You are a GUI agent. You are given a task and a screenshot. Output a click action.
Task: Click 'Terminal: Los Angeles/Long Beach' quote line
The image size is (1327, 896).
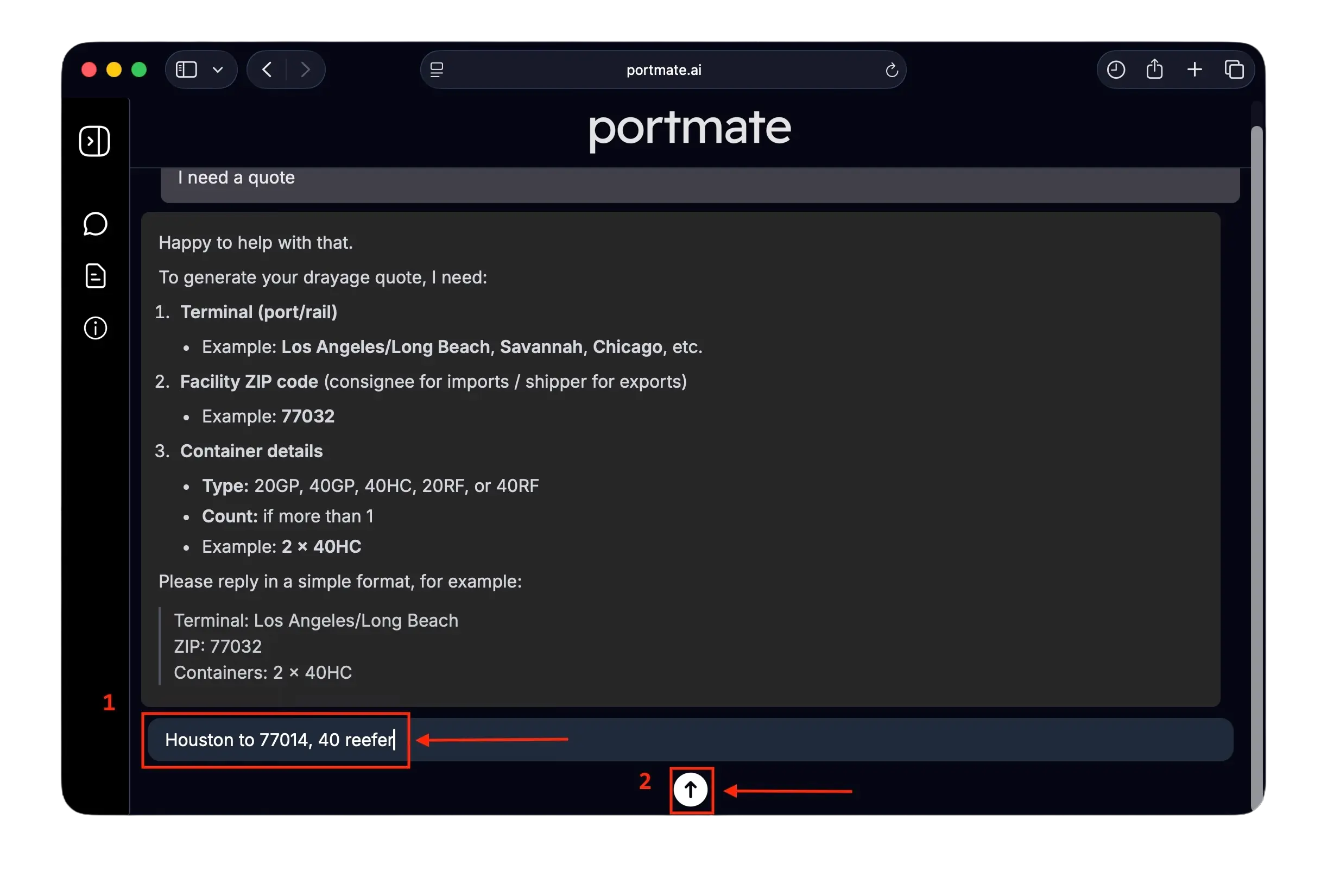[x=316, y=621]
